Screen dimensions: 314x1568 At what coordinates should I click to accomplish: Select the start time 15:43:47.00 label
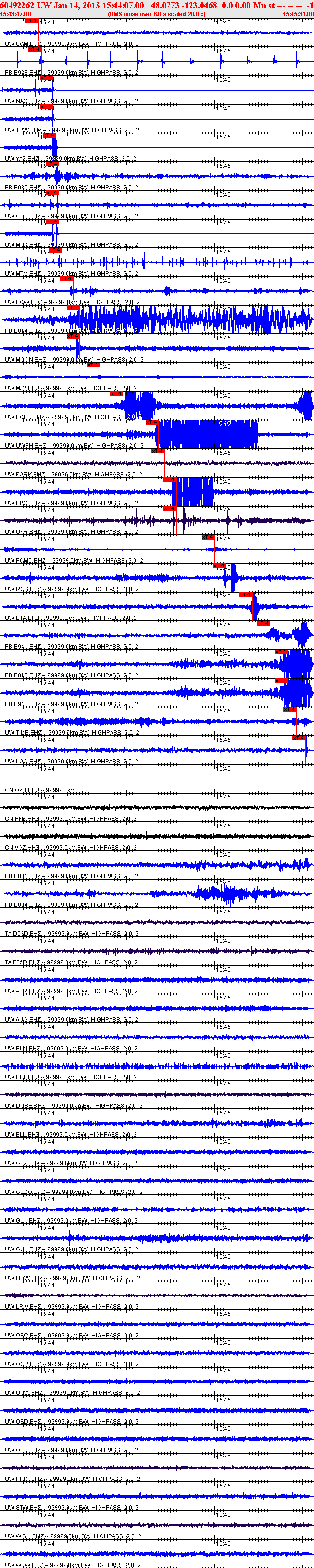(x=16, y=14)
